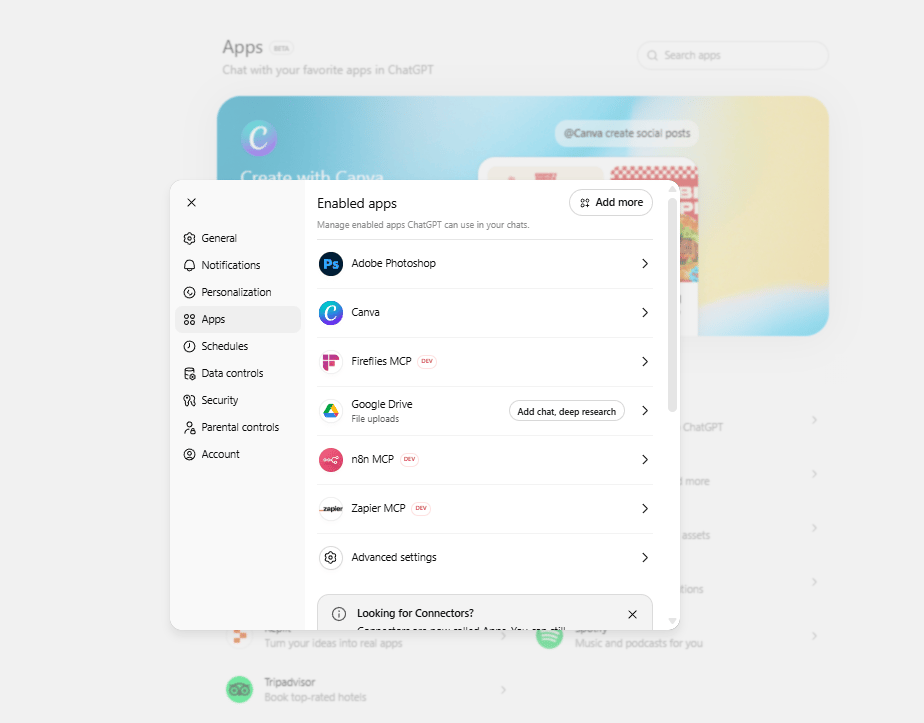Expand Canva app details
Screen dimensions: 924x723
click(x=644, y=312)
